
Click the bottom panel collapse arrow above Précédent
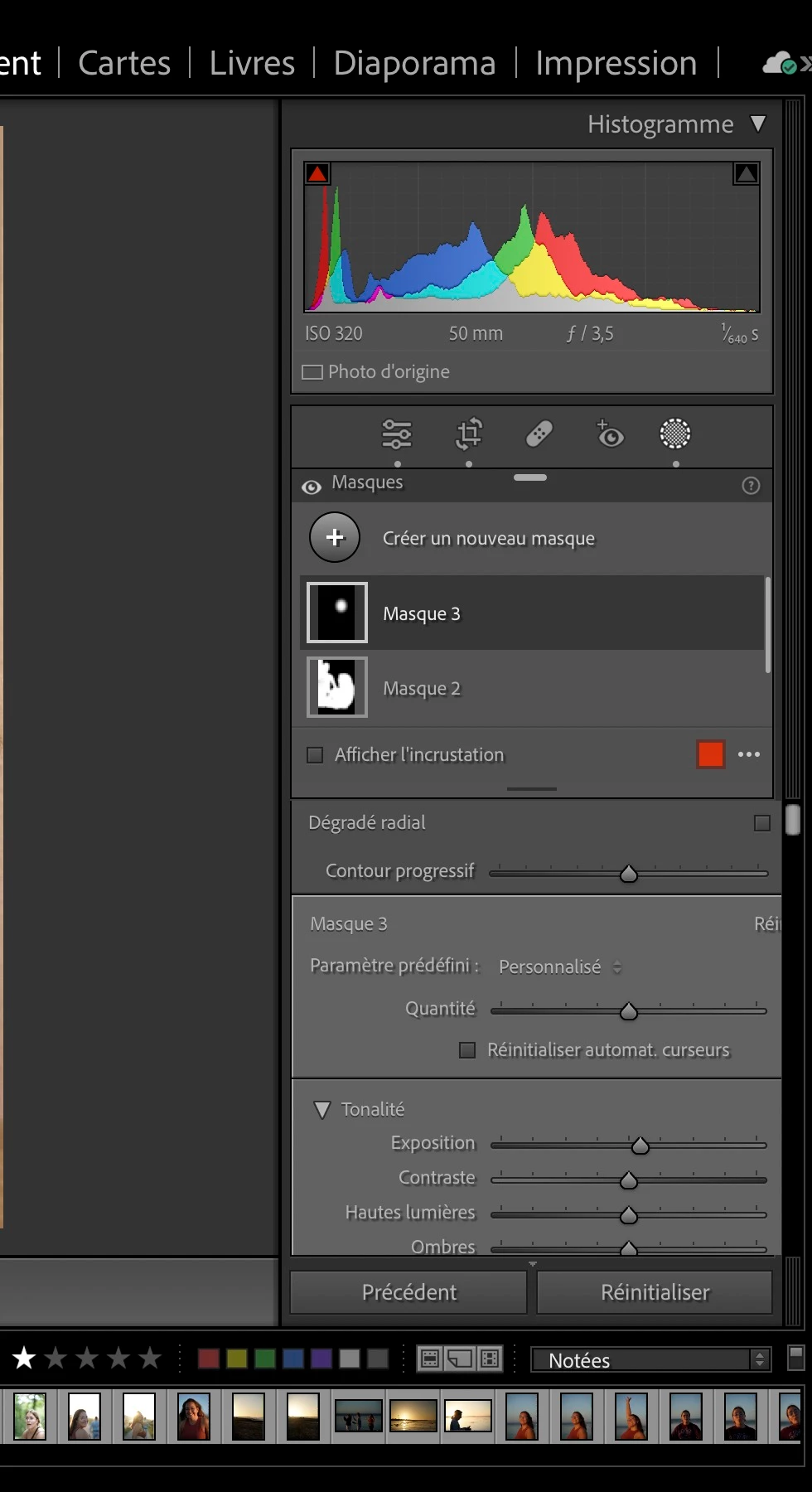pos(533,1264)
